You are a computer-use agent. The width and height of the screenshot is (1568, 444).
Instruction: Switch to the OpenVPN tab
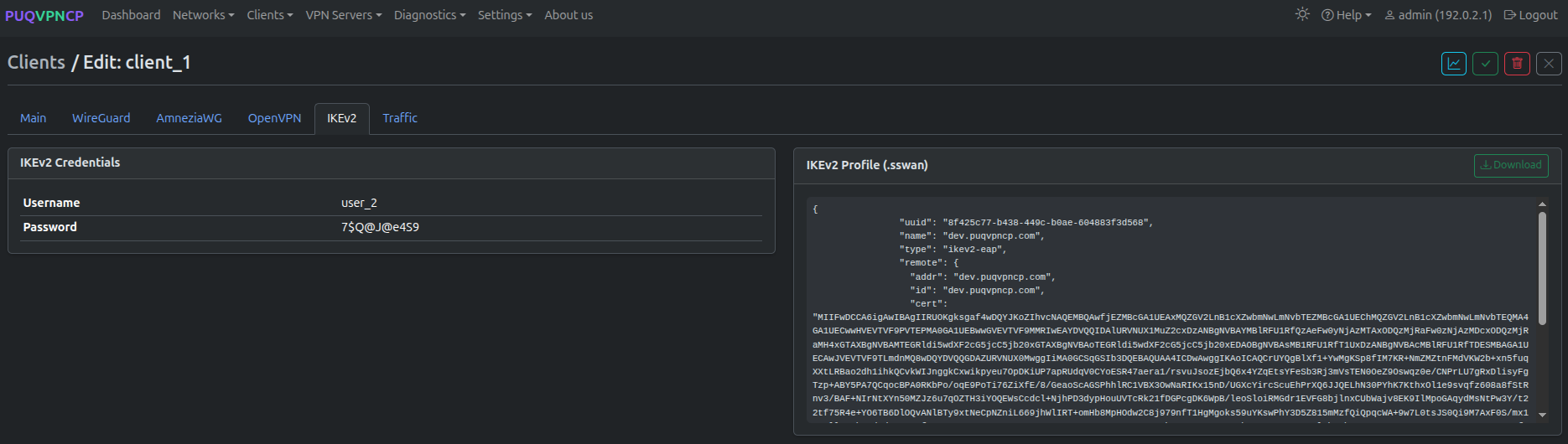[274, 118]
